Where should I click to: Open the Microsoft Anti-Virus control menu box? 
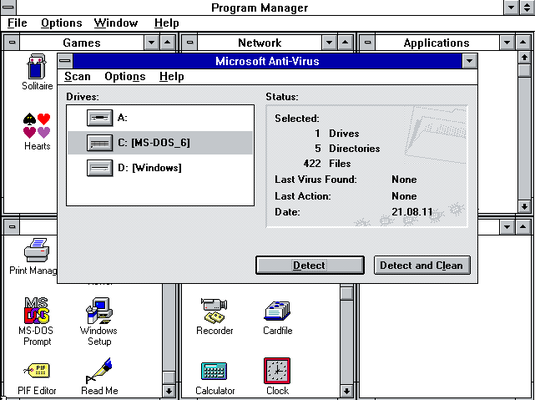pyautogui.click(x=65, y=61)
